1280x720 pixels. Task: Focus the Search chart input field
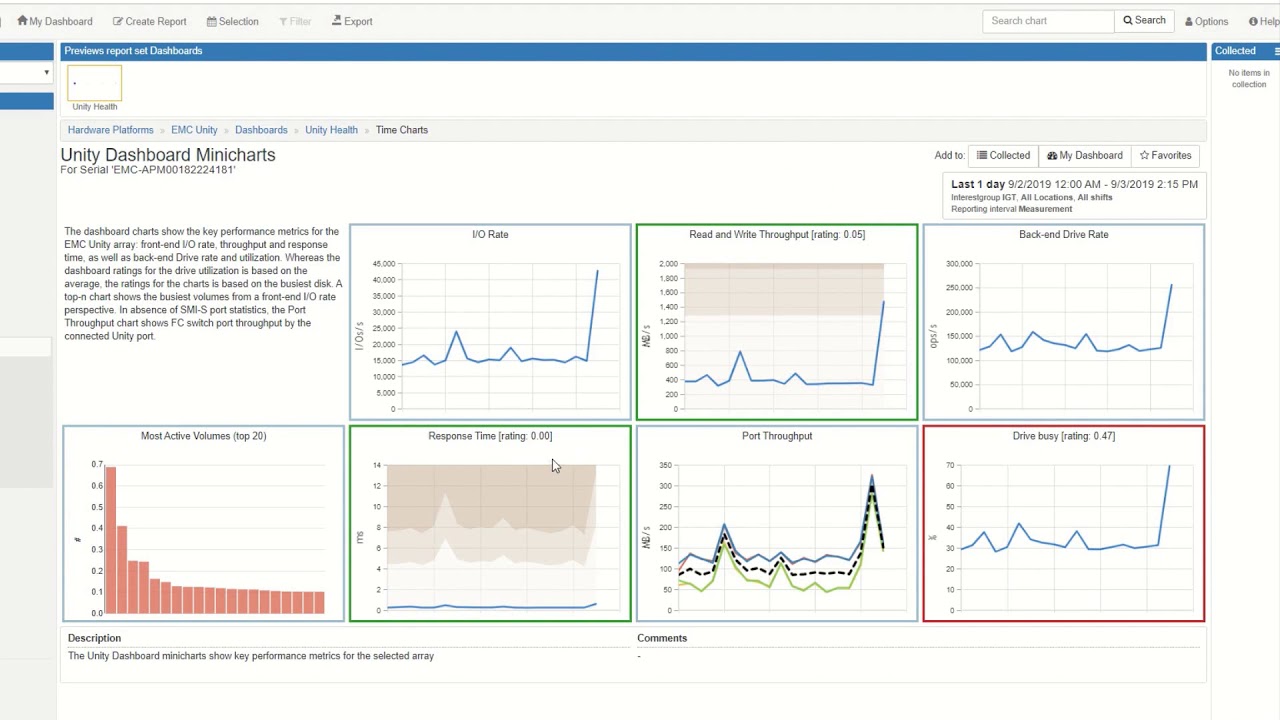pos(1048,21)
